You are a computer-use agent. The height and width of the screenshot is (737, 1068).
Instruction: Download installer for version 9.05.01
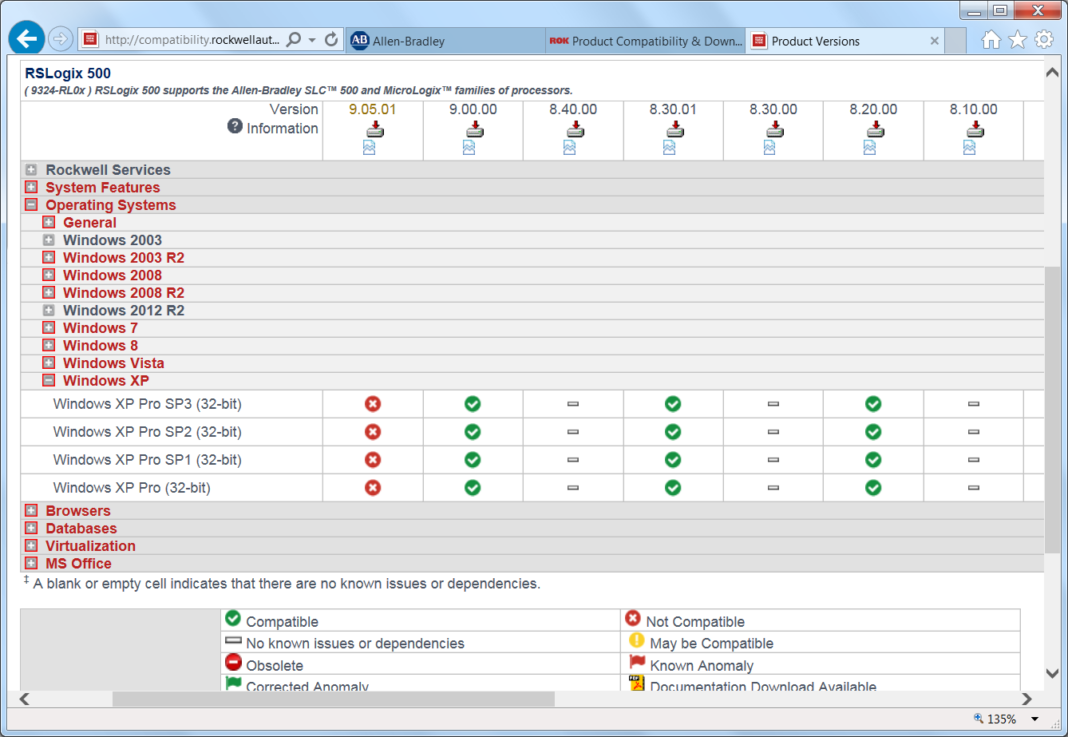click(372, 127)
